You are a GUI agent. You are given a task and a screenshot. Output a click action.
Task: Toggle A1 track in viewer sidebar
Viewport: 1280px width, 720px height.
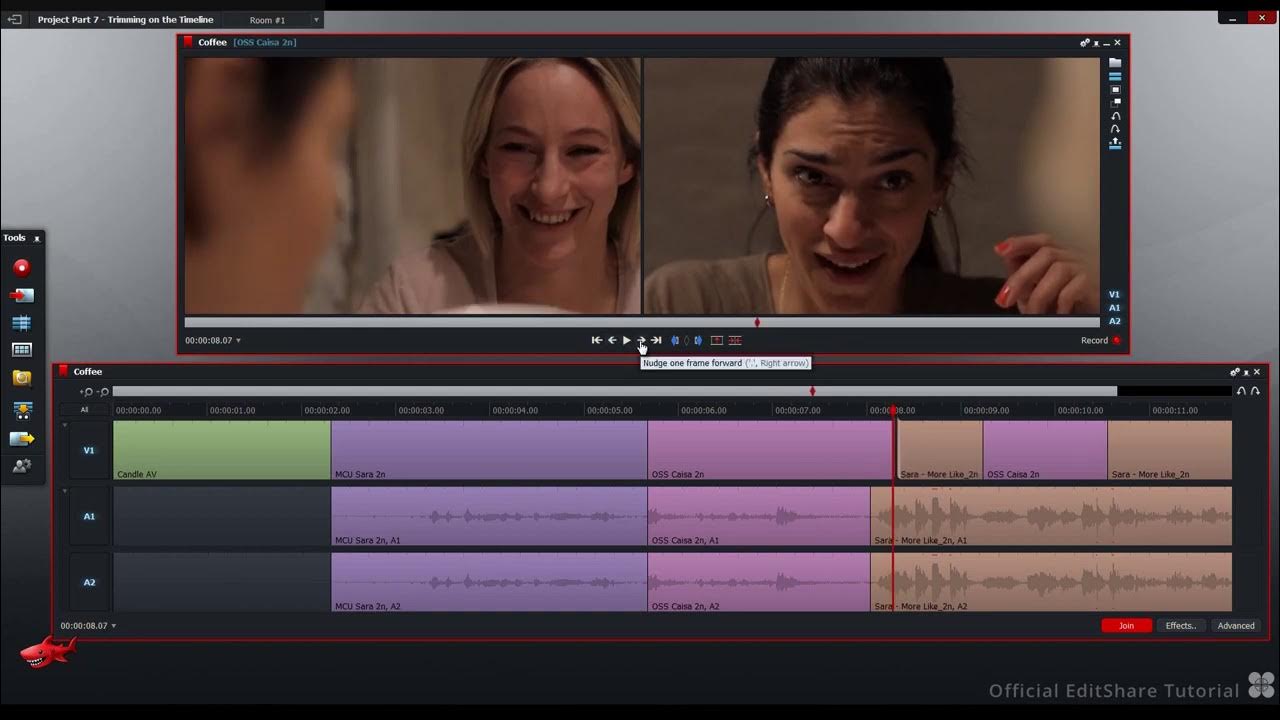click(1114, 308)
